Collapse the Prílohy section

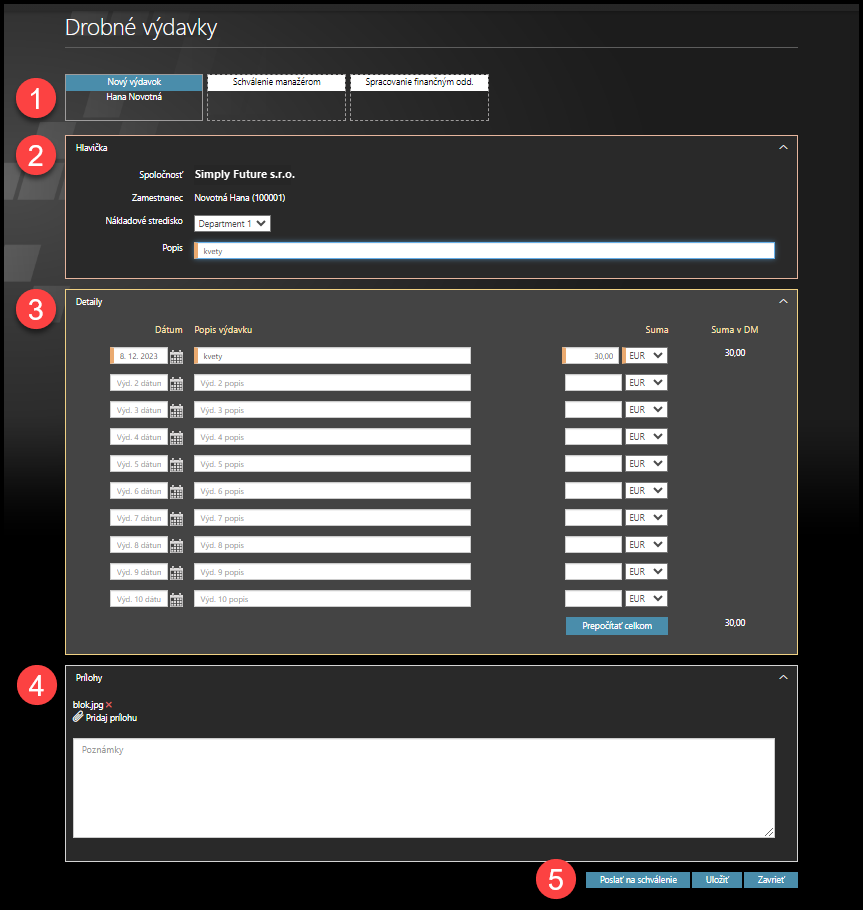[783, 677]
